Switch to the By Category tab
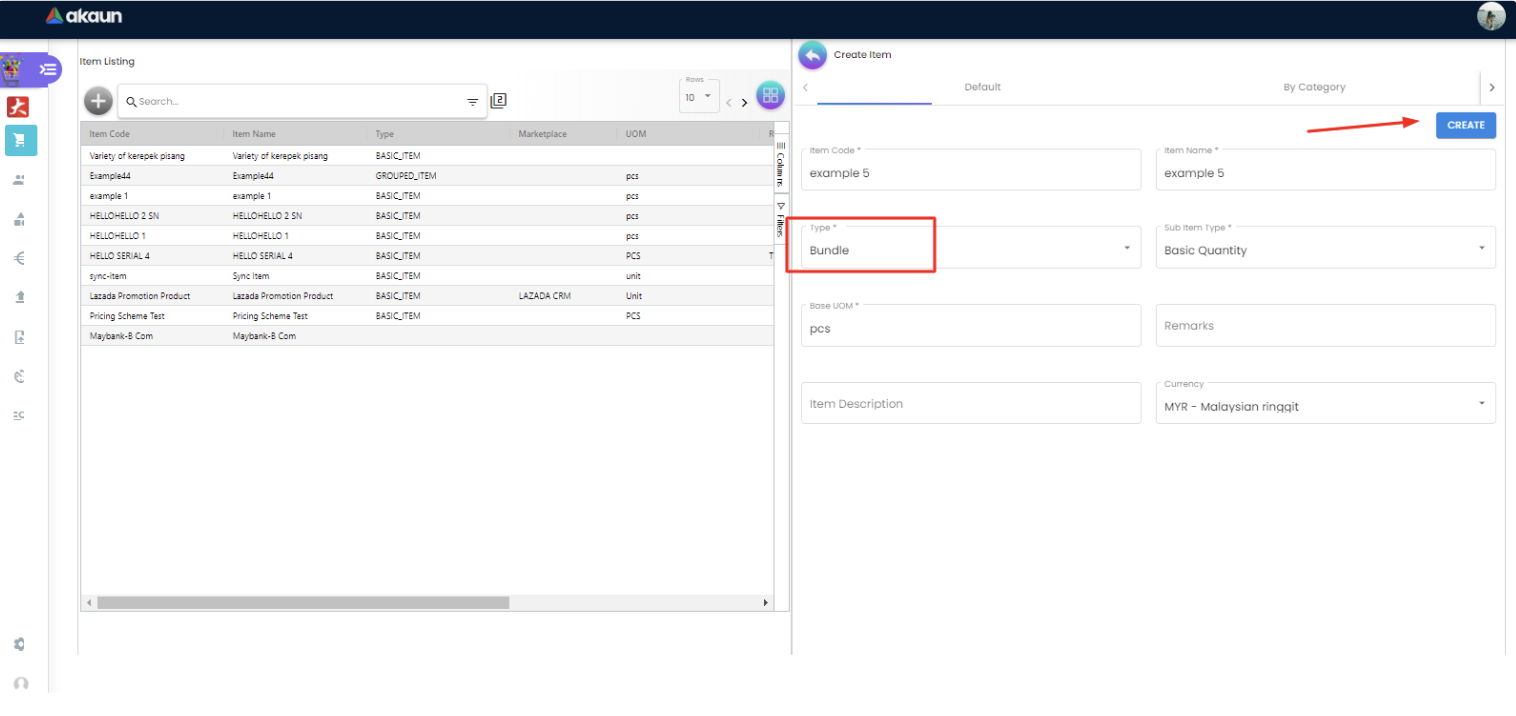 pyautogui.click(x=1314, y=87)
